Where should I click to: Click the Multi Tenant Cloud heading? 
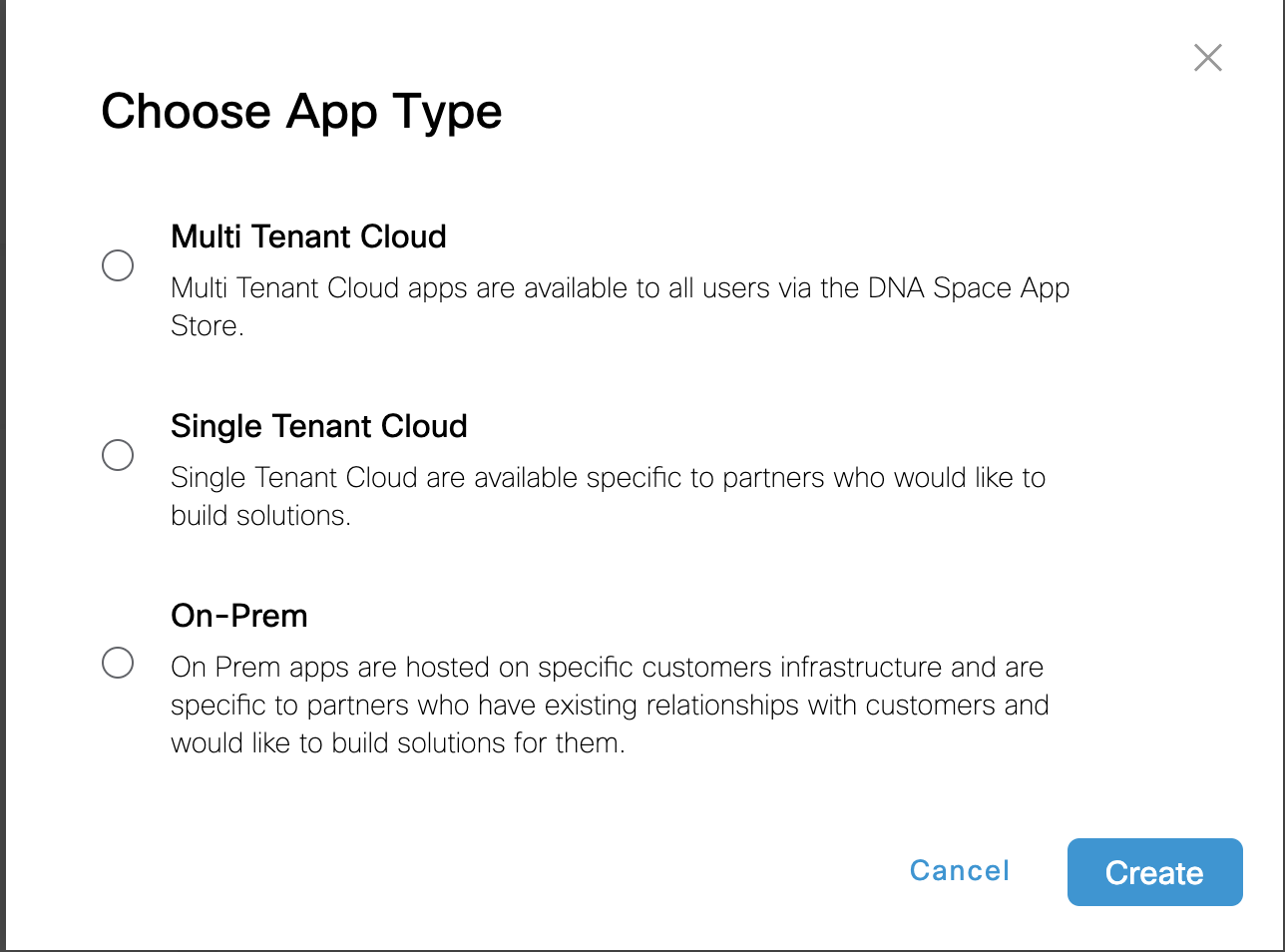click(x=308, y=237)
